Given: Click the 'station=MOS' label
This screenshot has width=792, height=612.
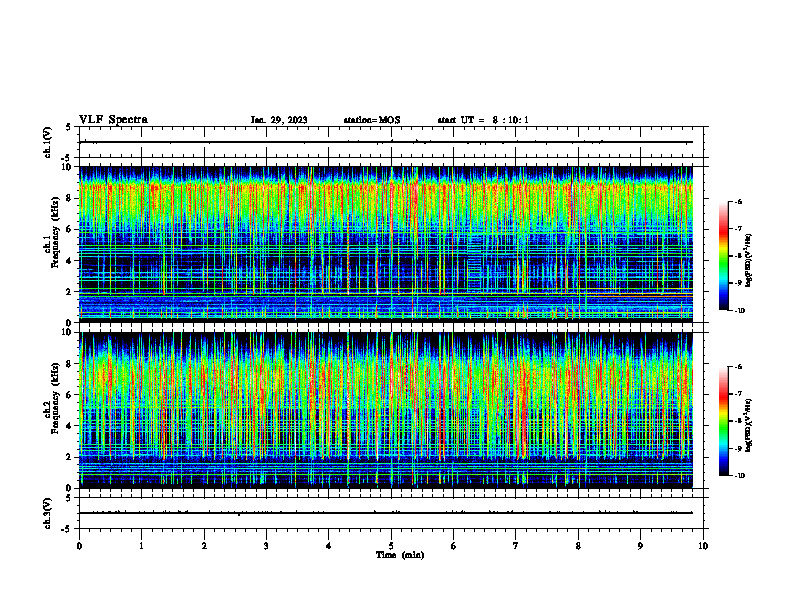Looking at the screenshot, I should (x=372, y=120).
